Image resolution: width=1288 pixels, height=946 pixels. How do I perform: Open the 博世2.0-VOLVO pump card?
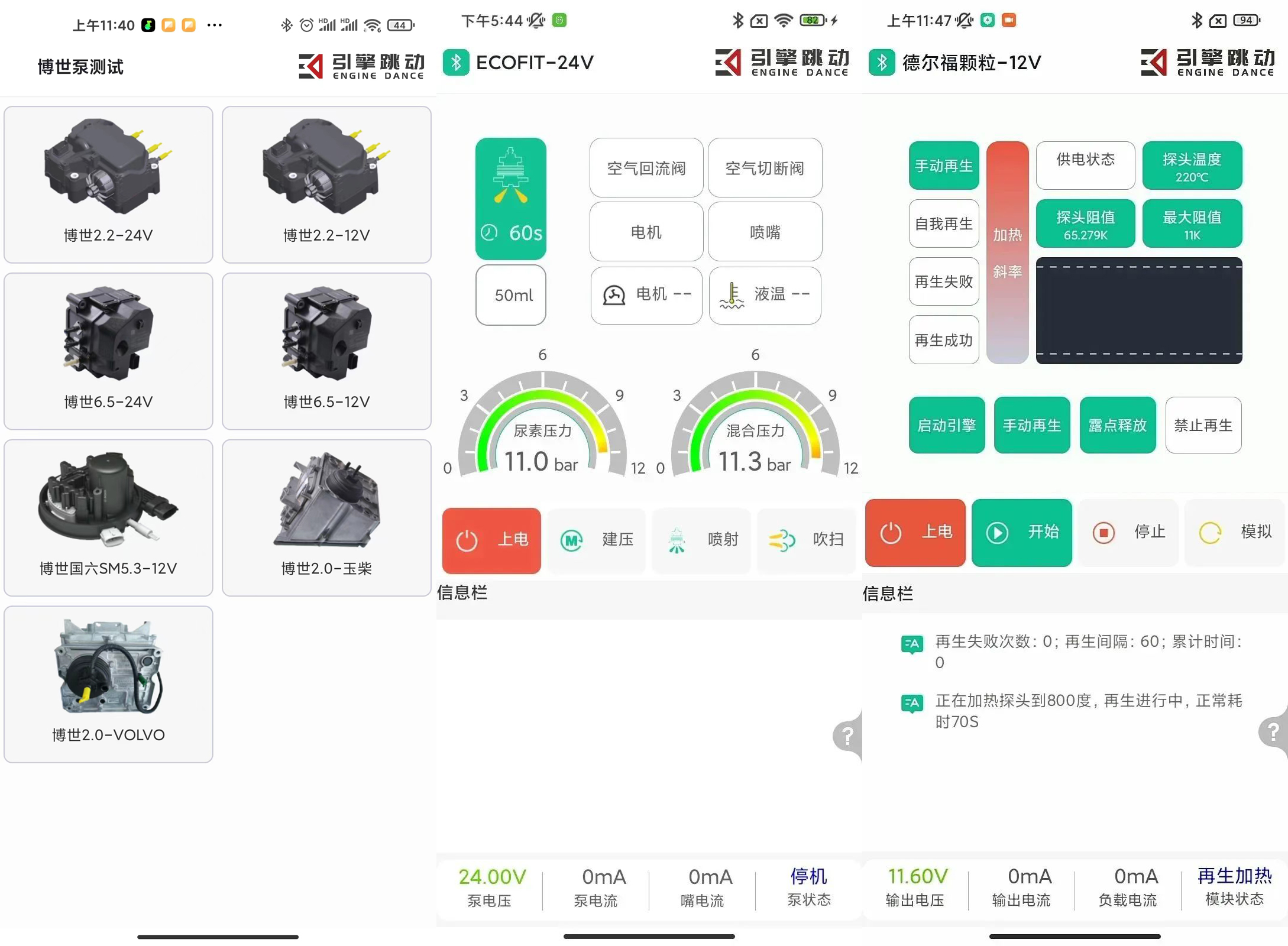pyautogui.click(x=108, y=685)
